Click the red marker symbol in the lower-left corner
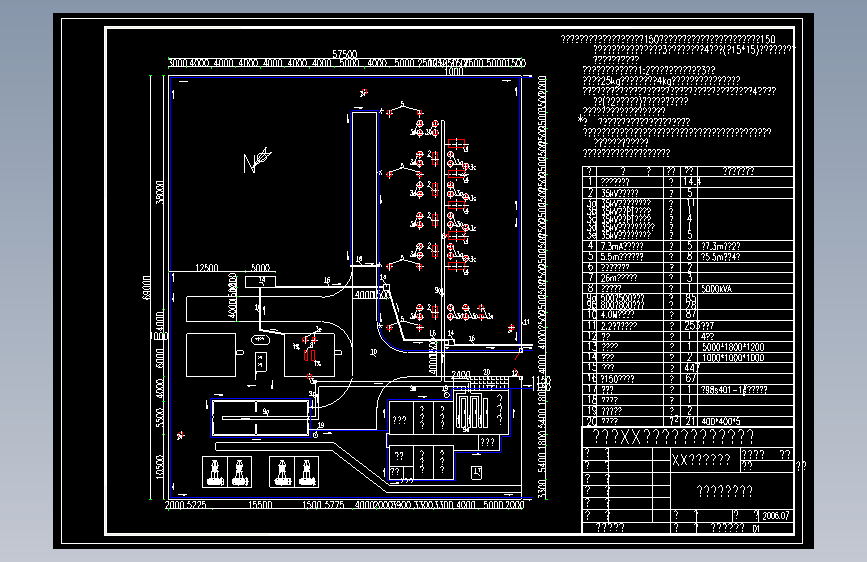Screen dimensions: 867x562 pos(180,436)
